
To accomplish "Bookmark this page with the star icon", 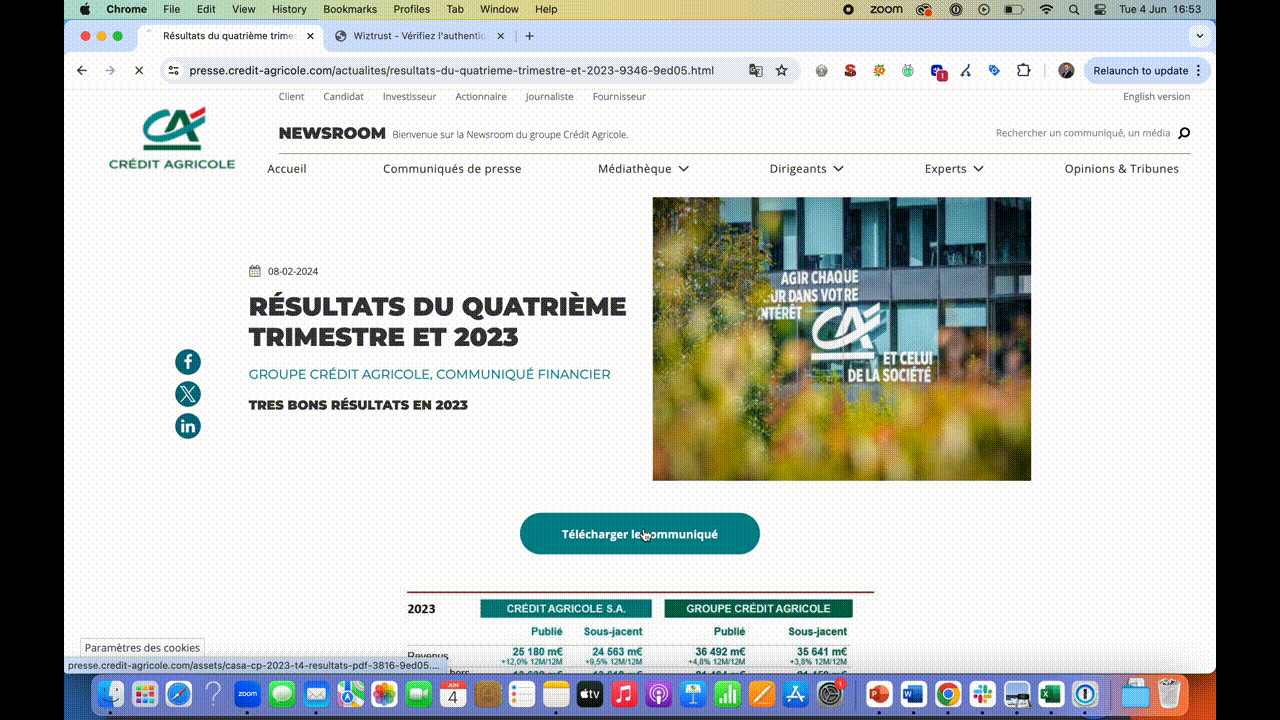I will click(x=782, y=70).
